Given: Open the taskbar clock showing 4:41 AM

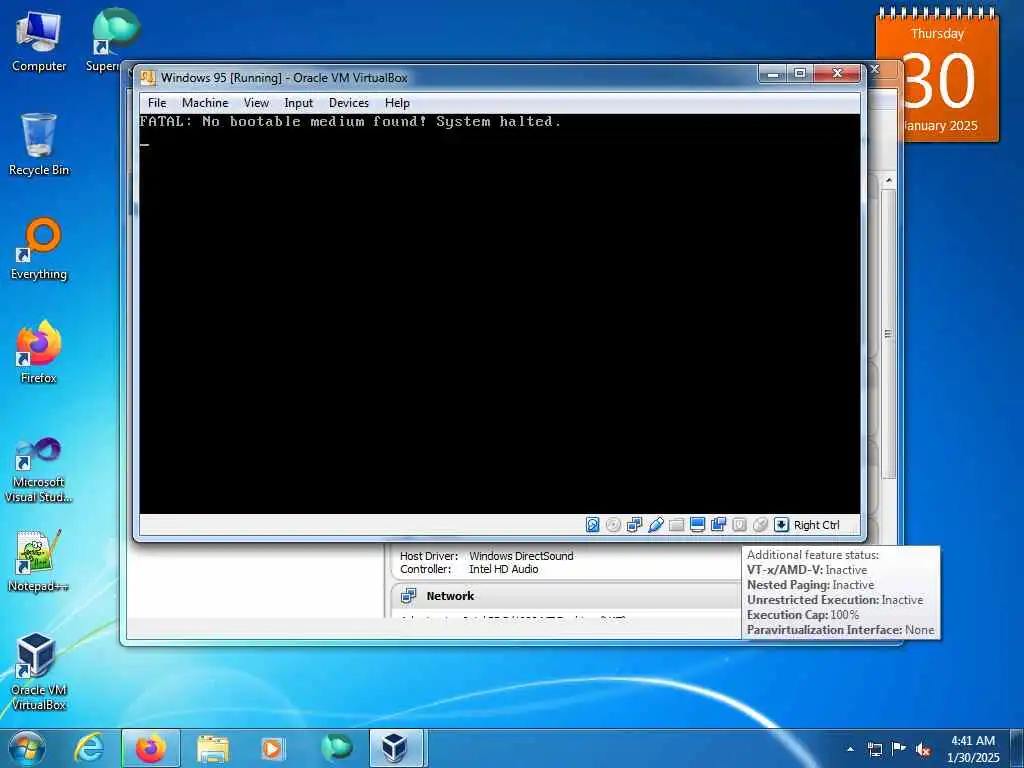Looking at the screenshot, I should (973, 749).
